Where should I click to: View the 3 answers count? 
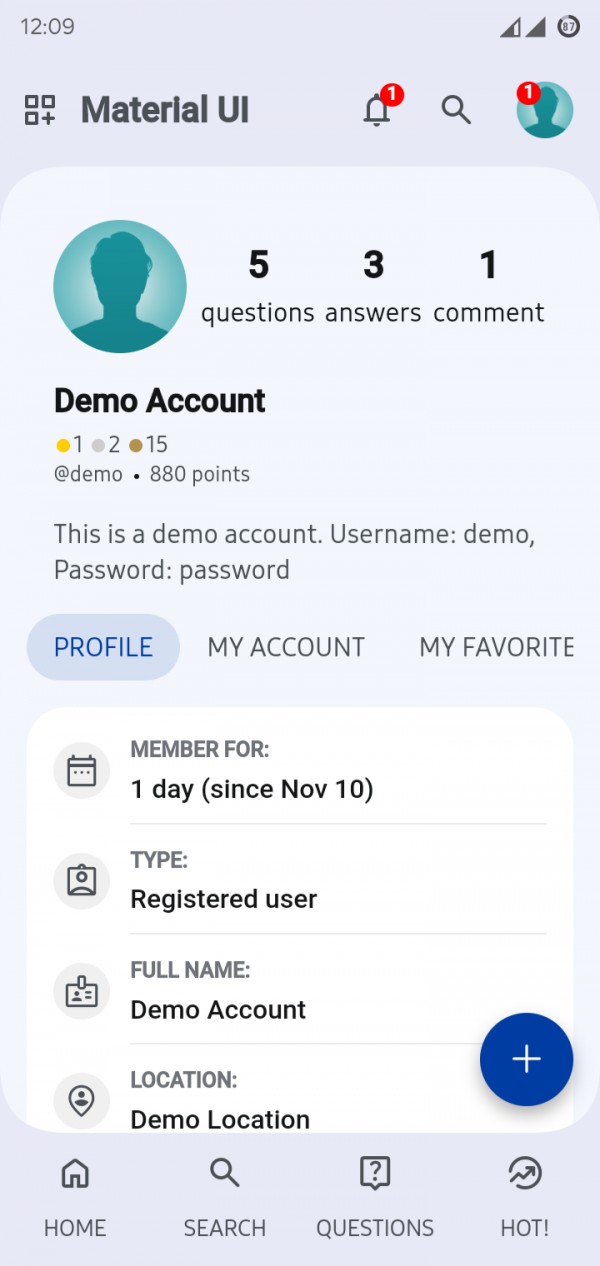pos(373,287)
